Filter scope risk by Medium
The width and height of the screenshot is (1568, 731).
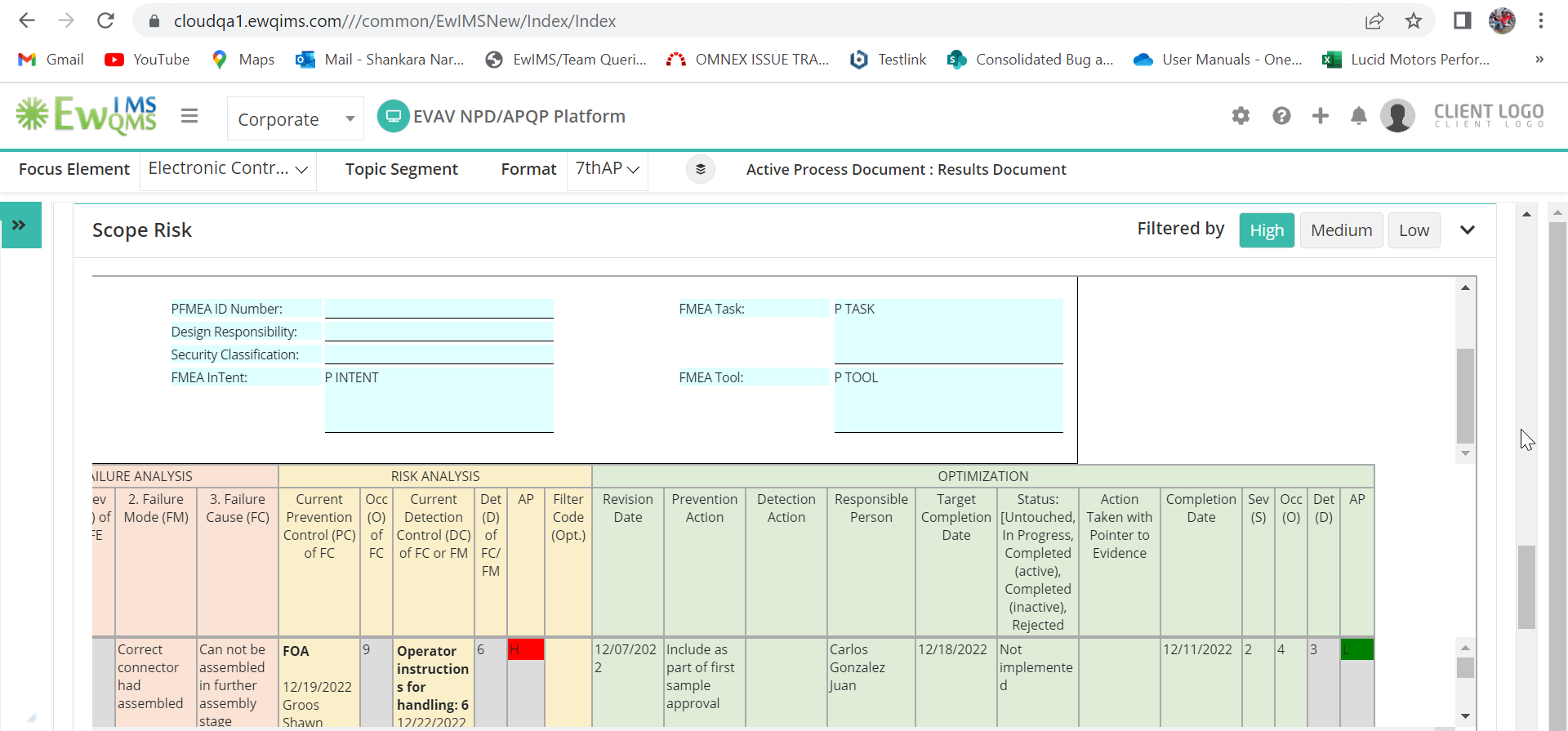point(1342,230)
